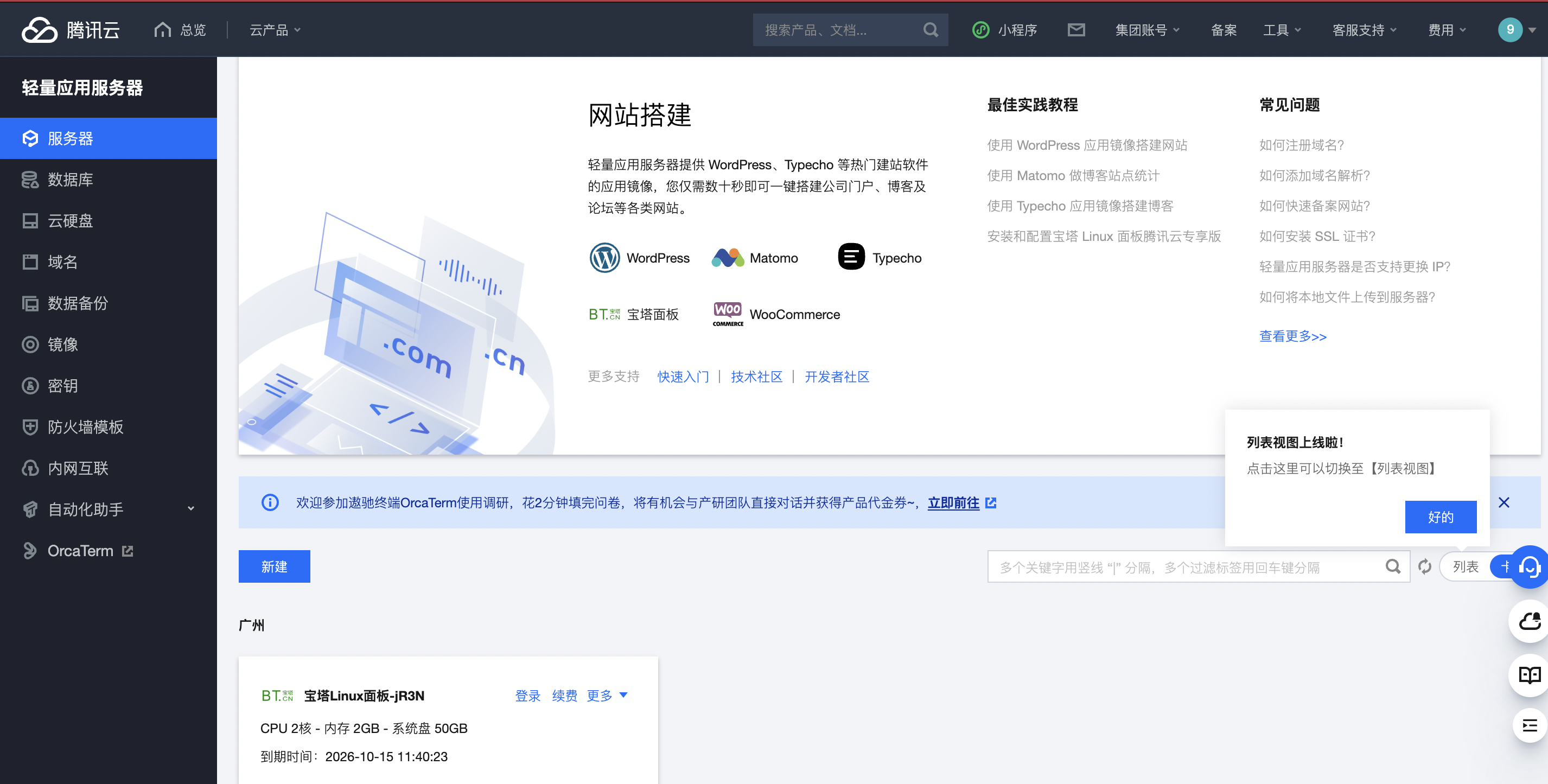The height and width of the screenshot is (784, 1548).
Task: Open WooCommerce image icon
Action: pyautogui.click(x=728, y=314)
